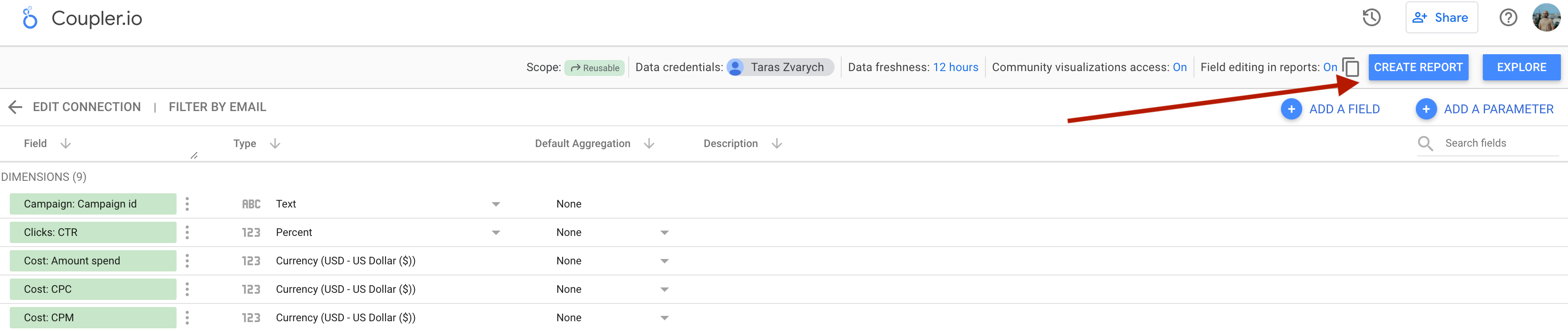The width and height of the screenshot is (1568, 331).
Task: Open the three-dot menu for Campaign: Campaign id
Action: 188,203
